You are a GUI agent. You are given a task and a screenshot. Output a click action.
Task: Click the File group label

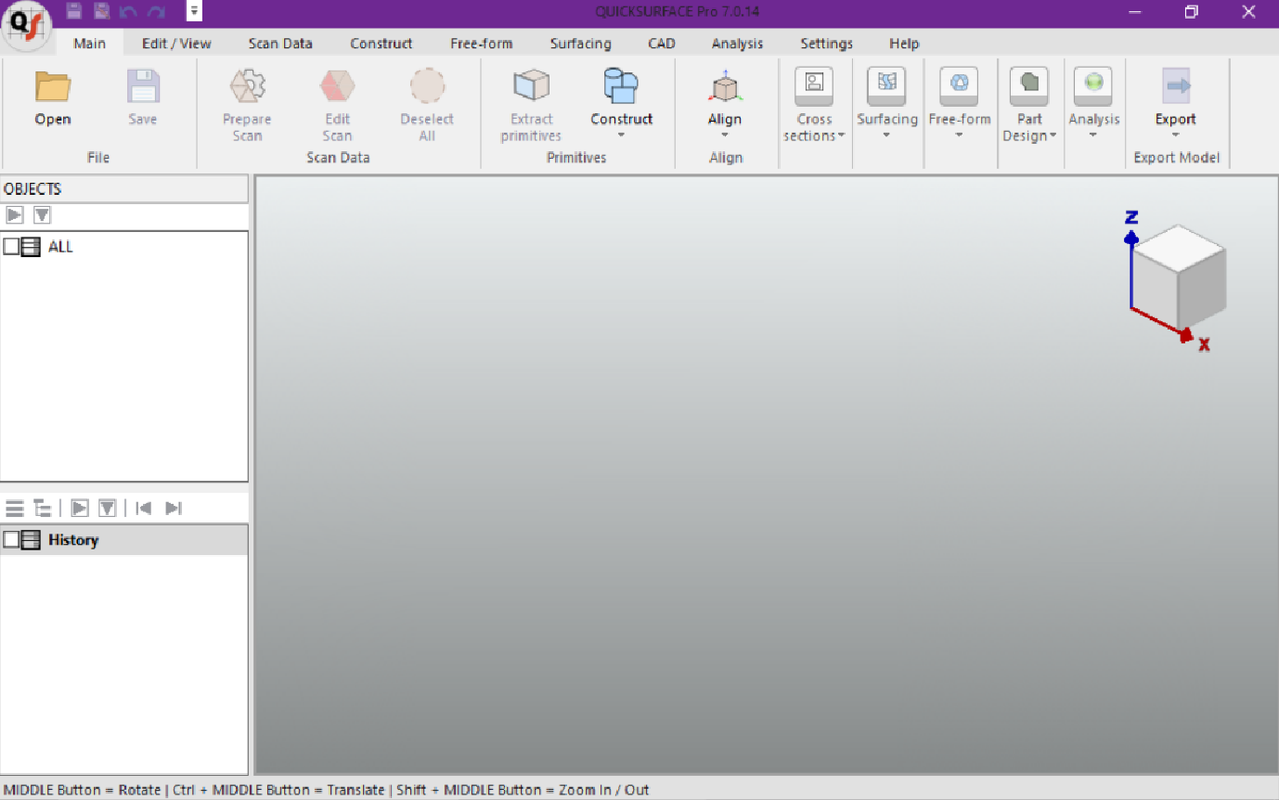click(98, 158)
